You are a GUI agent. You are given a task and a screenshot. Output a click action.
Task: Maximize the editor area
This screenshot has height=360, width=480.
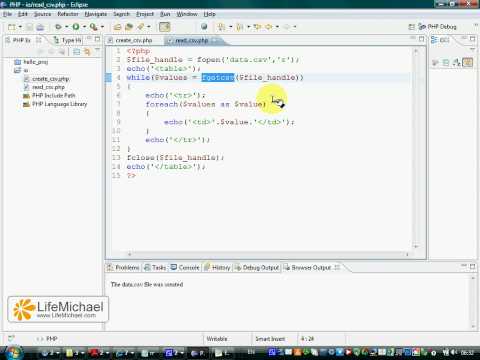(421, 39)
